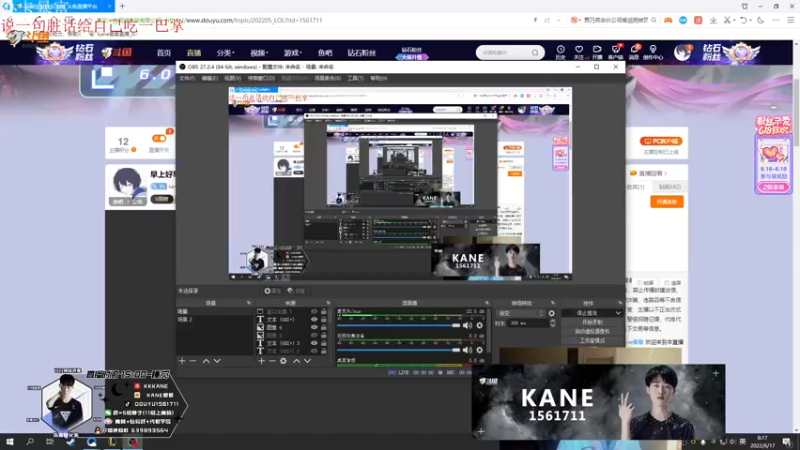
Task: Remove the selected scene with the minus icon in Scenes panel
Action: click(193, 361)
